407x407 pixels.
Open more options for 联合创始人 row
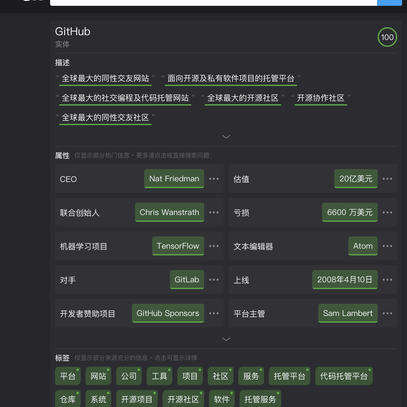click(x=214, y=212)
